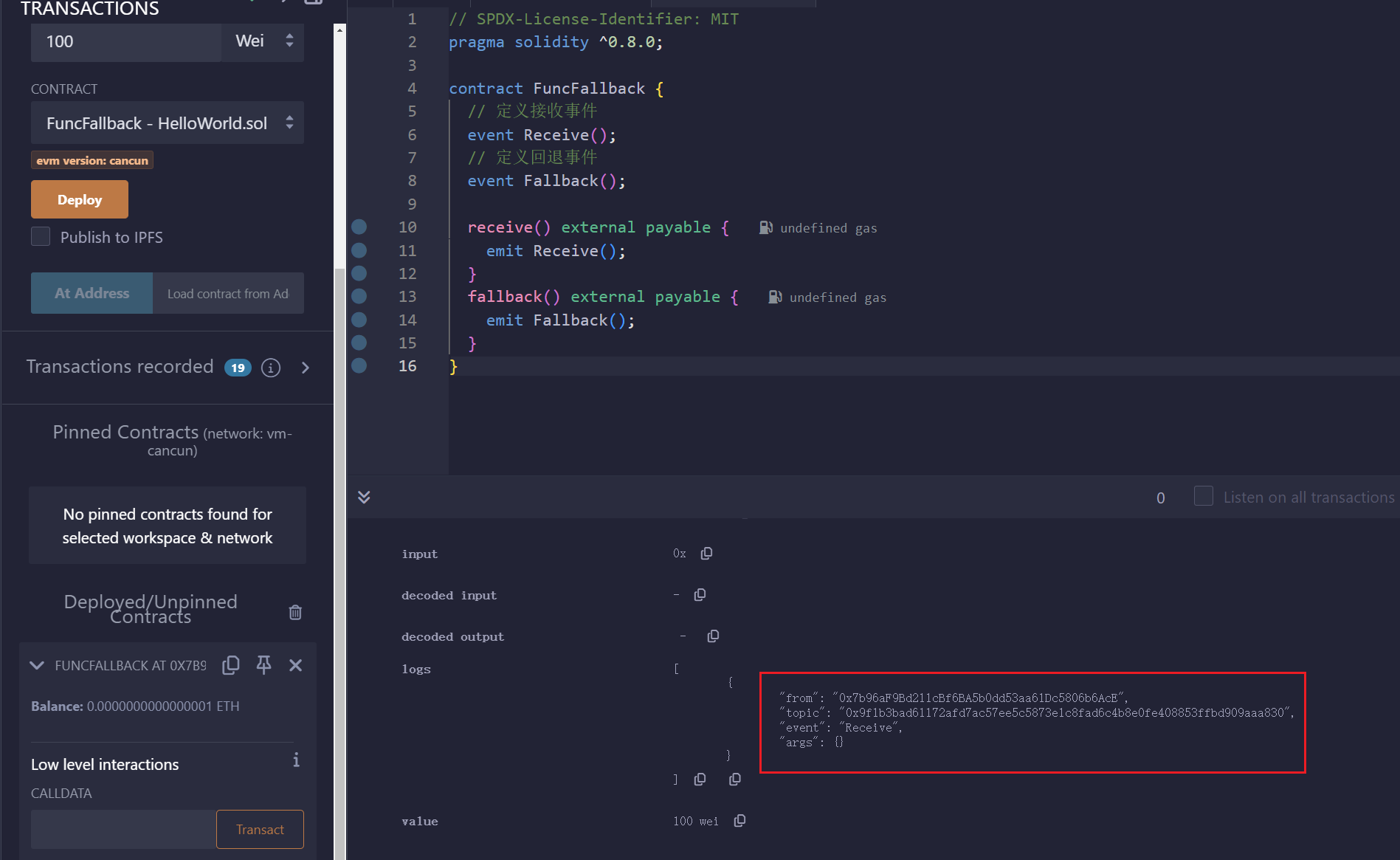This screenshot has width=1400, height=860.
Task: Open the Wei unit dropdown
Action: tap(263, 41)
